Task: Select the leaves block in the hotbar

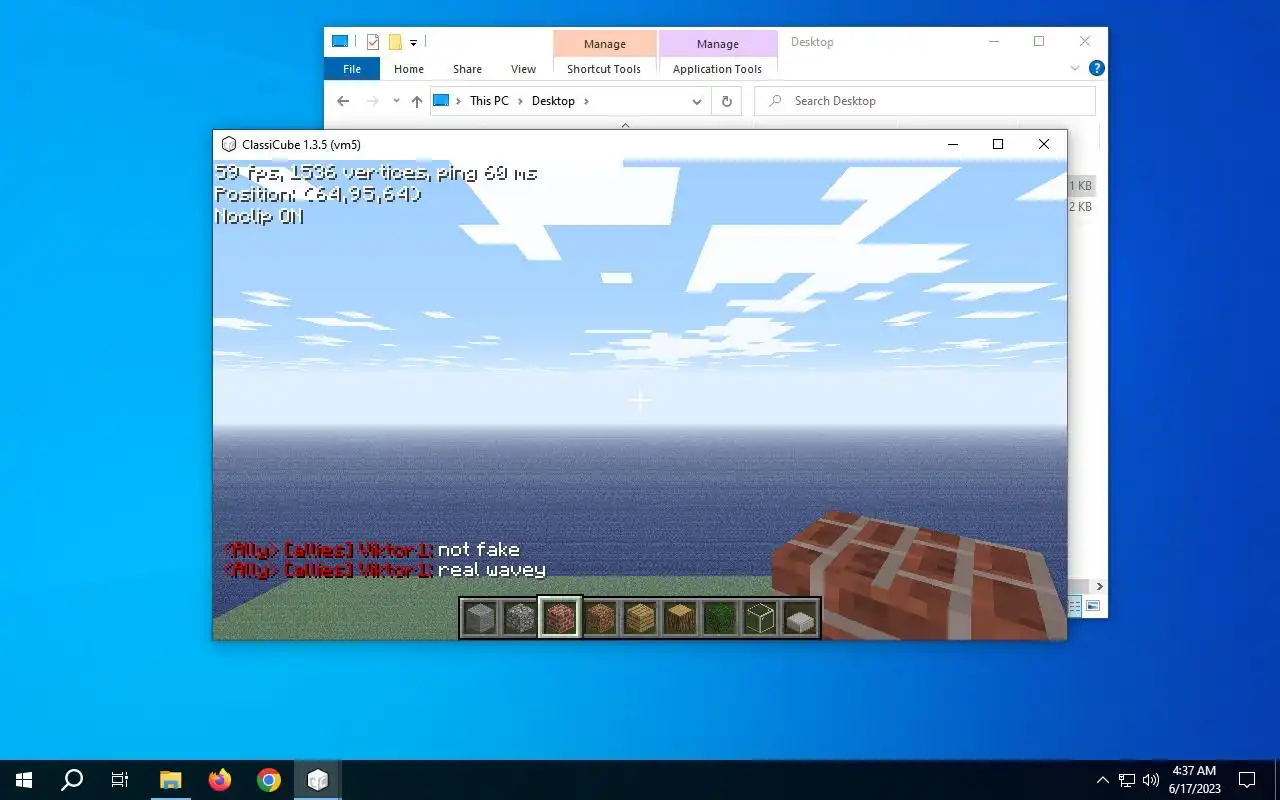Action: [x=720, y=619]
